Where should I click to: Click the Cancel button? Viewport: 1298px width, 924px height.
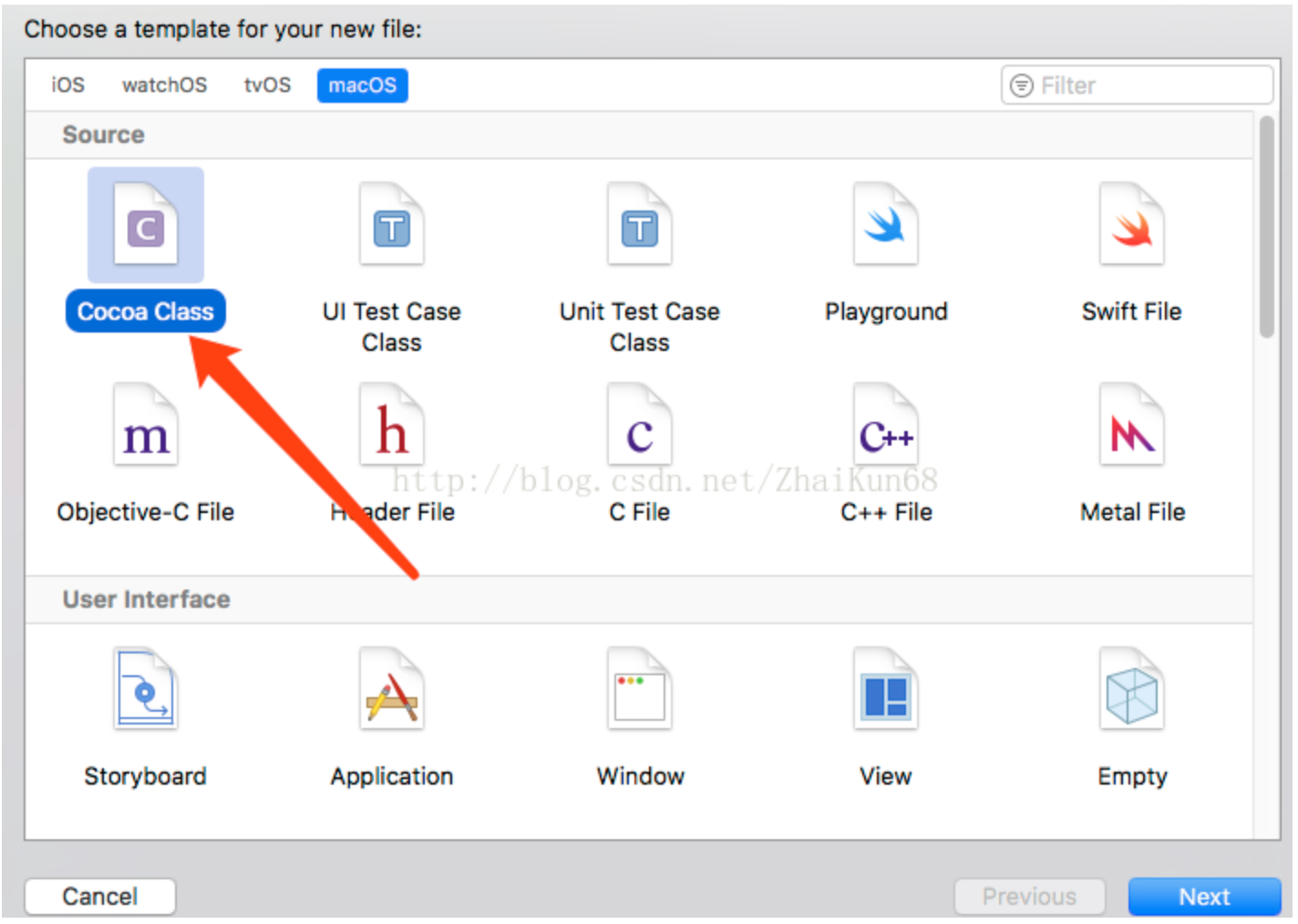click(x=100, y=897)
